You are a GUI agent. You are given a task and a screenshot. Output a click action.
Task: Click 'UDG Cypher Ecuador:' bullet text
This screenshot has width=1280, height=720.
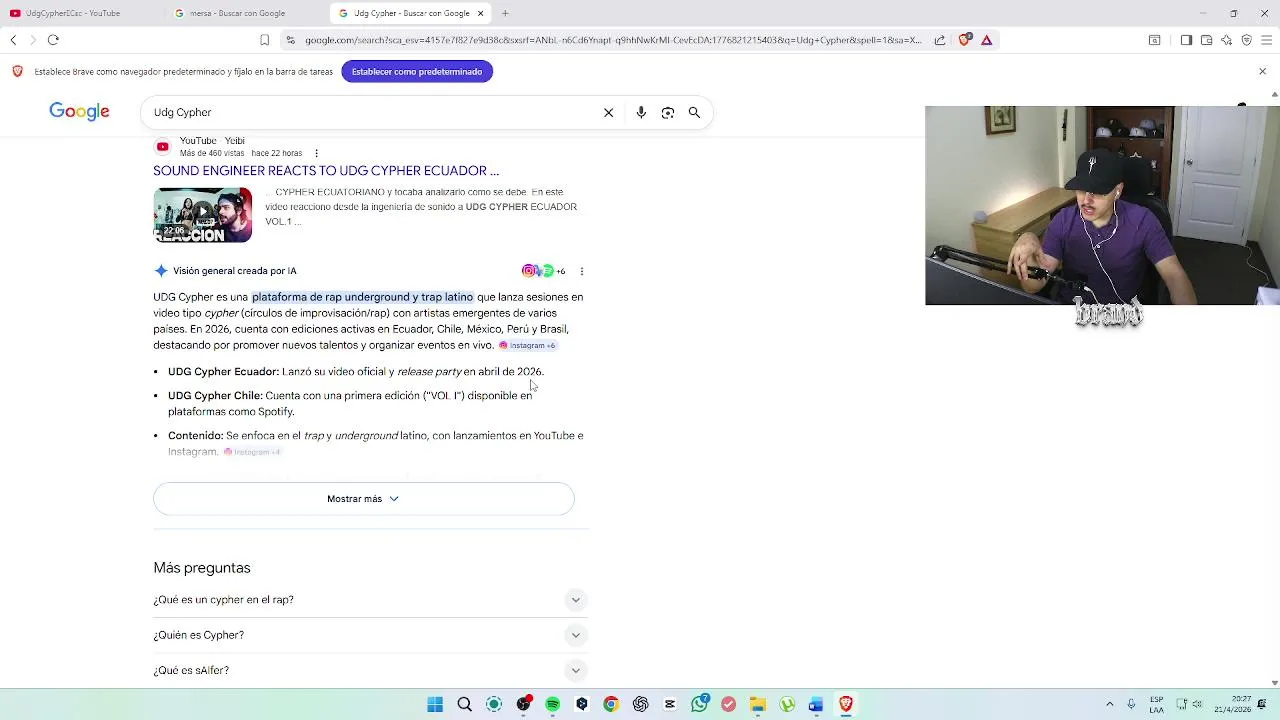click(223, 372)
